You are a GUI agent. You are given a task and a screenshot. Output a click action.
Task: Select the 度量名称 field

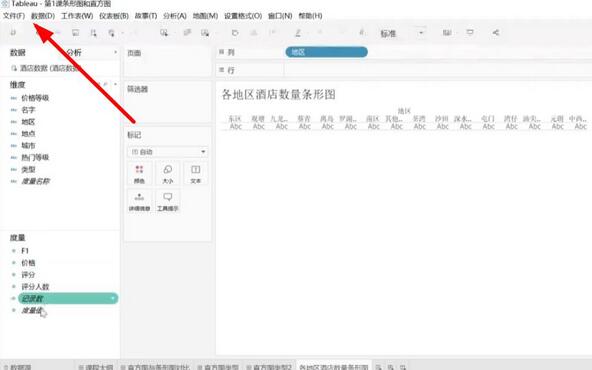pyautogui.click(x=35, y=181)
